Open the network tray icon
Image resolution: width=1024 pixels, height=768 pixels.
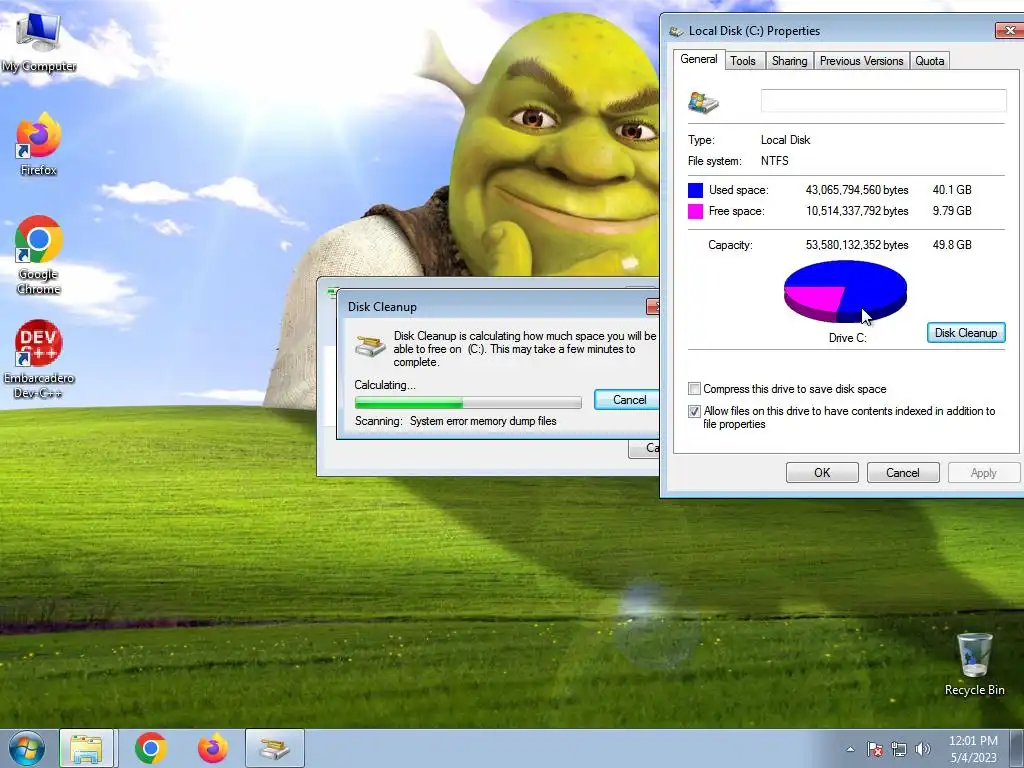899,749
